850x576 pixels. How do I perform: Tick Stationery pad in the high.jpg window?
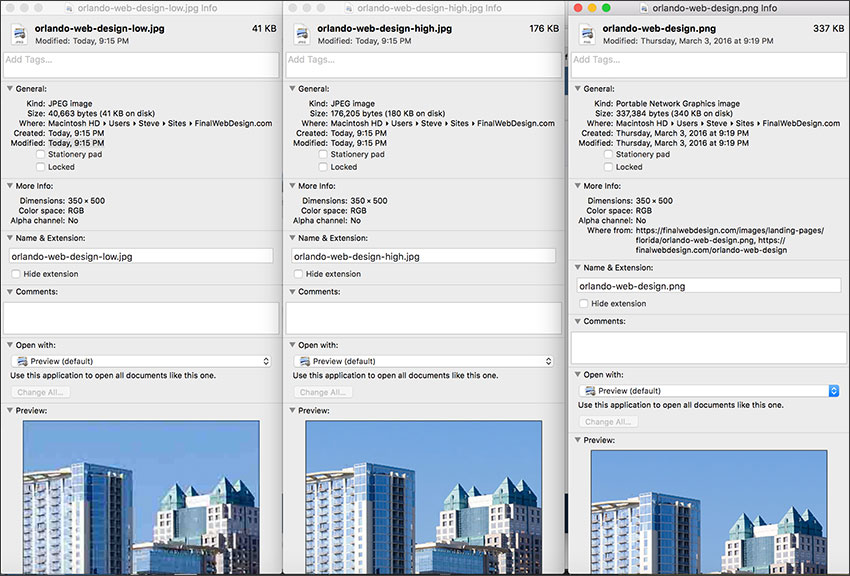click(x=323, y=154)
